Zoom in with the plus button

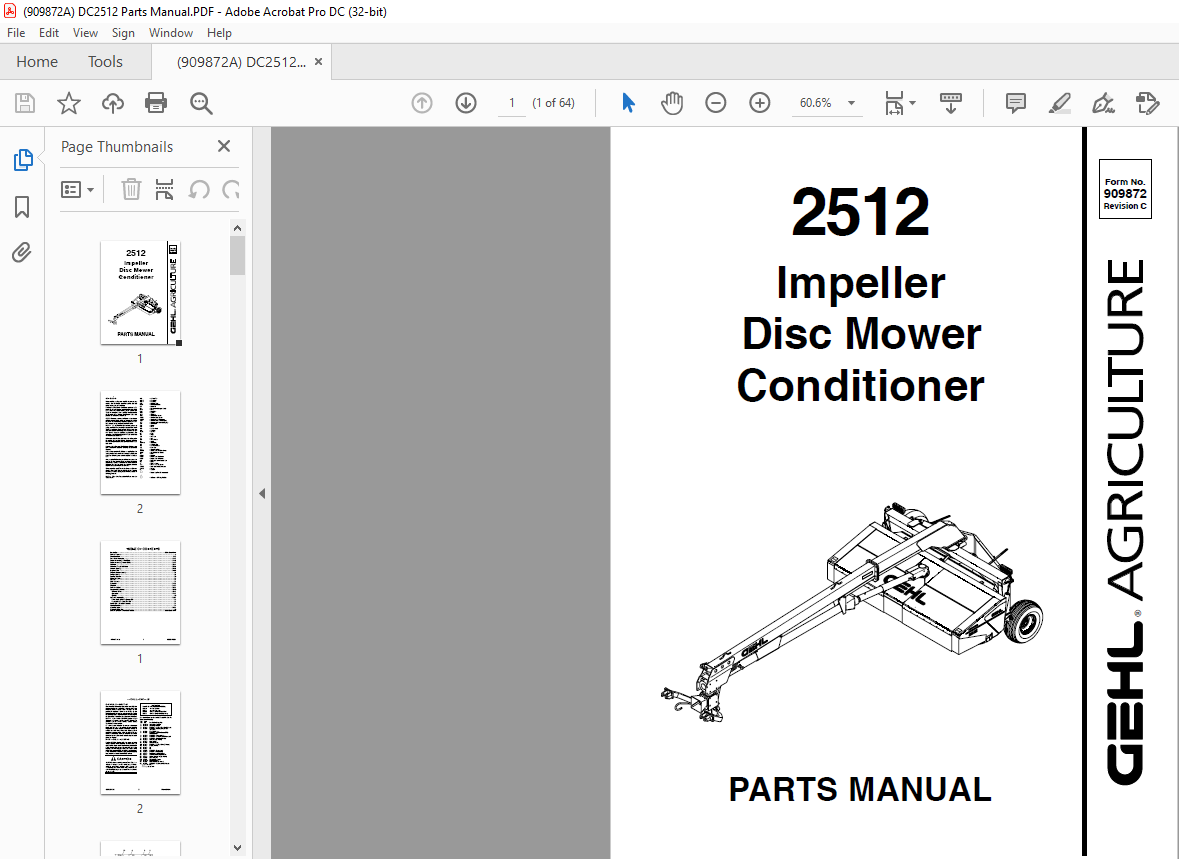click(x=759, y=103)
